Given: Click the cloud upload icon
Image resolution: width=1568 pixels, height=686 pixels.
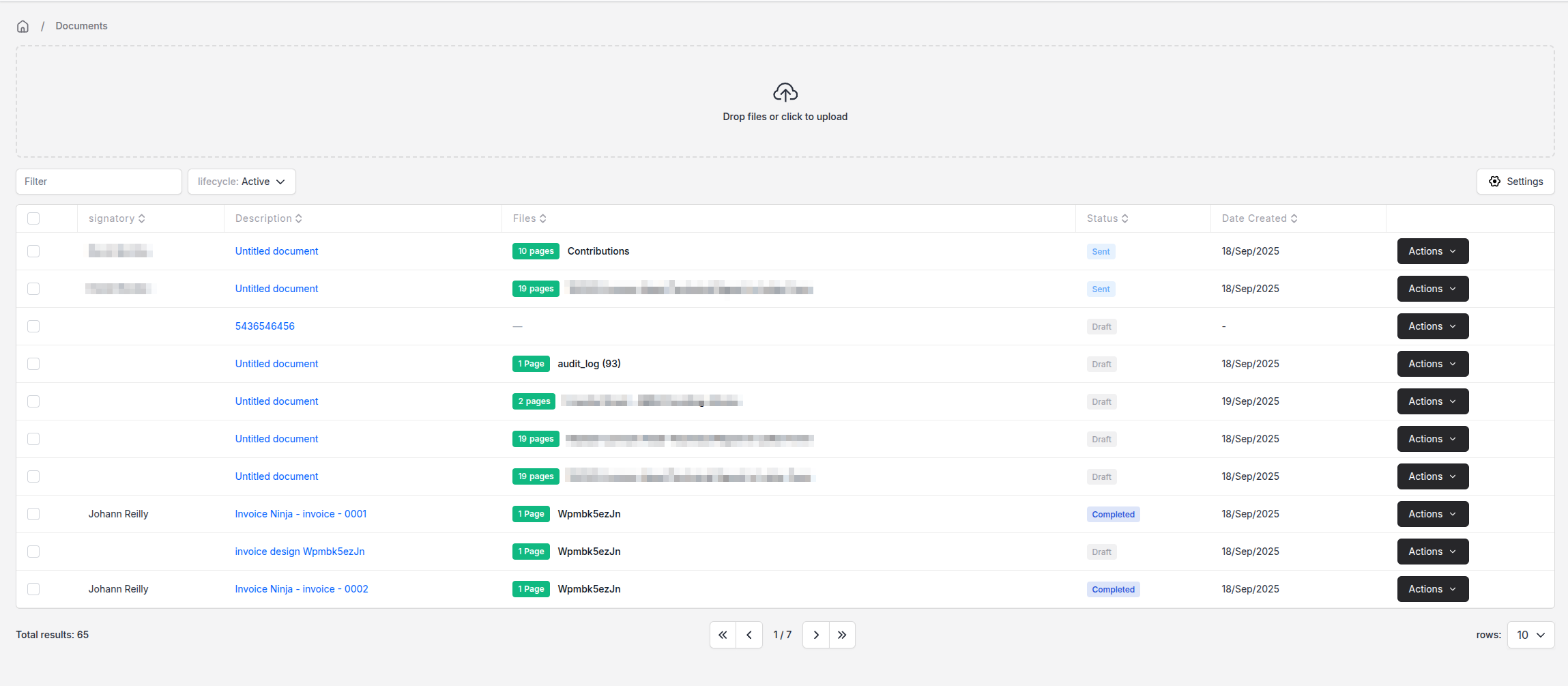Looking at the screenshot, I should [785, 92].
